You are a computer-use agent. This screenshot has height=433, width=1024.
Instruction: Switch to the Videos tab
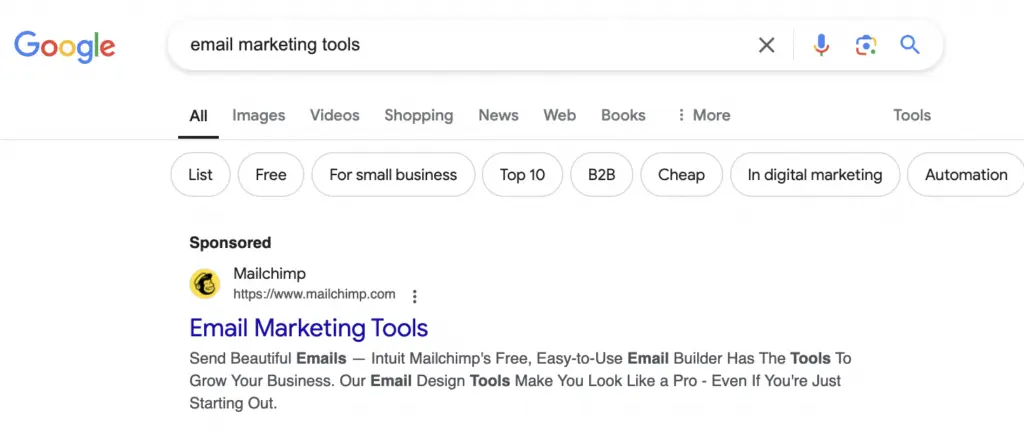pyautogui.click(x=334, y=115)
